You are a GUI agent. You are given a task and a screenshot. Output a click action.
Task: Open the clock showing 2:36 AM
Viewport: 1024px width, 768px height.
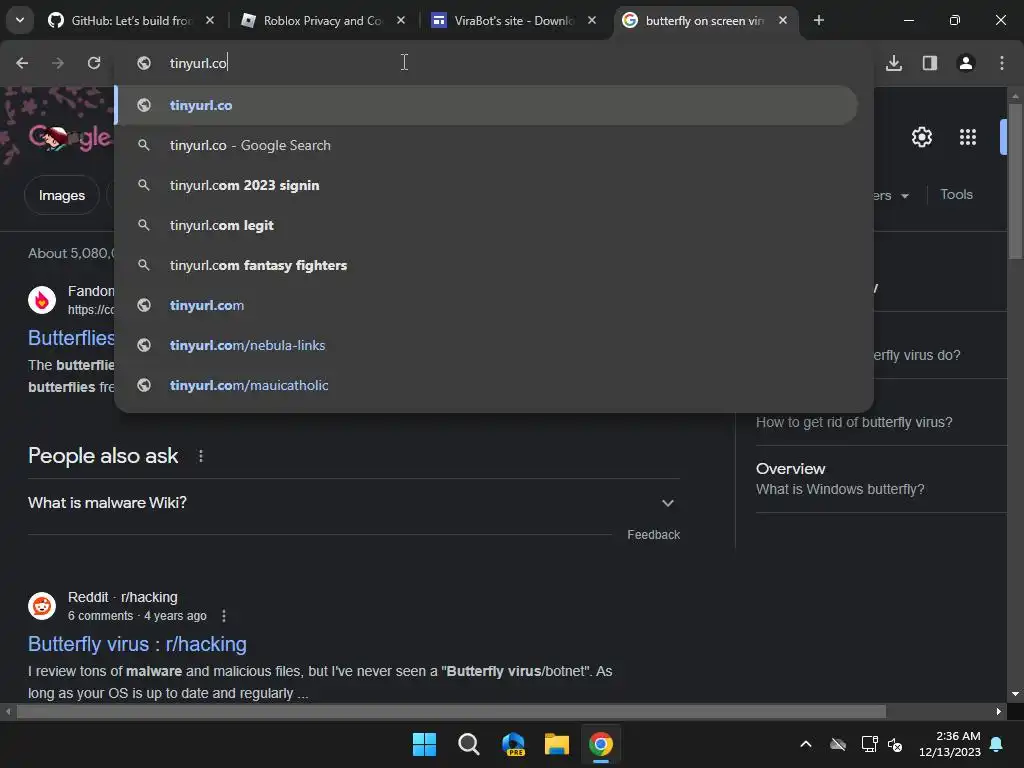(950, 744)
